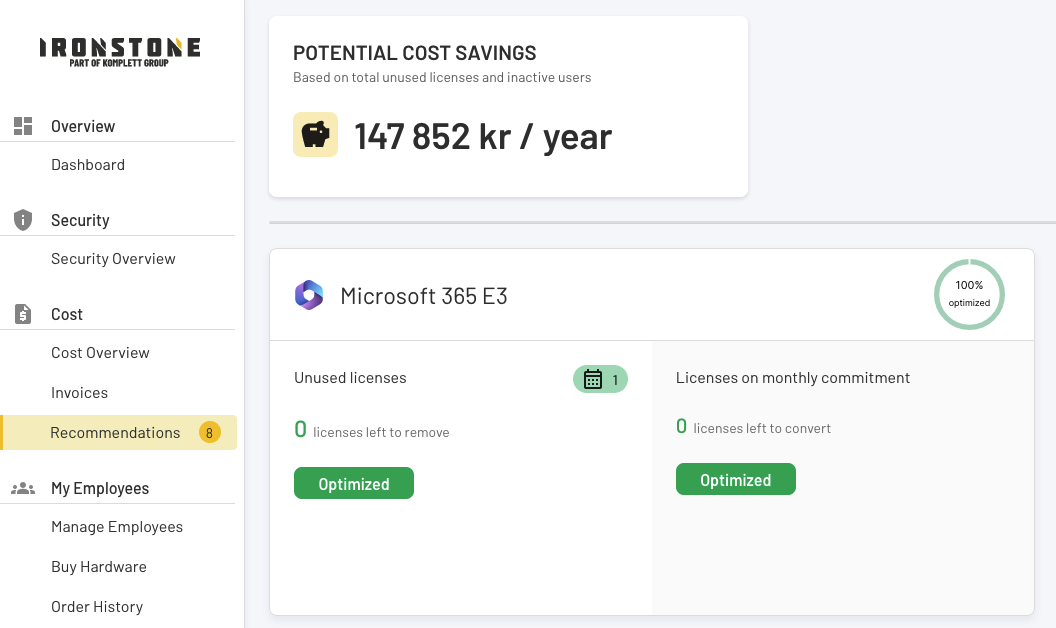This screenshot has height=628, width=1056.
Task: Click the Security shield icon
Action: click(x=23, y=220)
